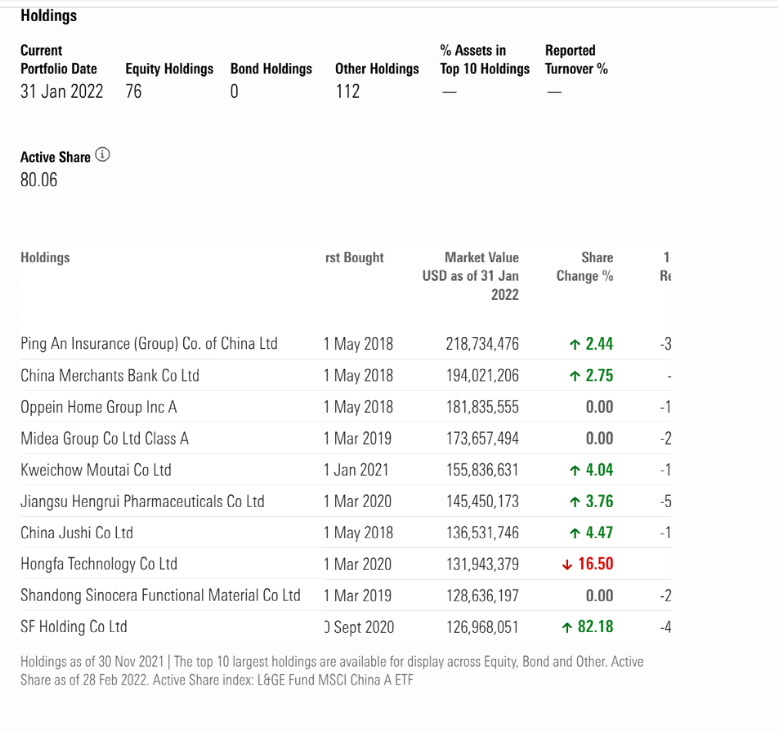The height and width of the screenshot is (732, 778).
Task: Click the Active Share info icon
Action: point(103,156)
